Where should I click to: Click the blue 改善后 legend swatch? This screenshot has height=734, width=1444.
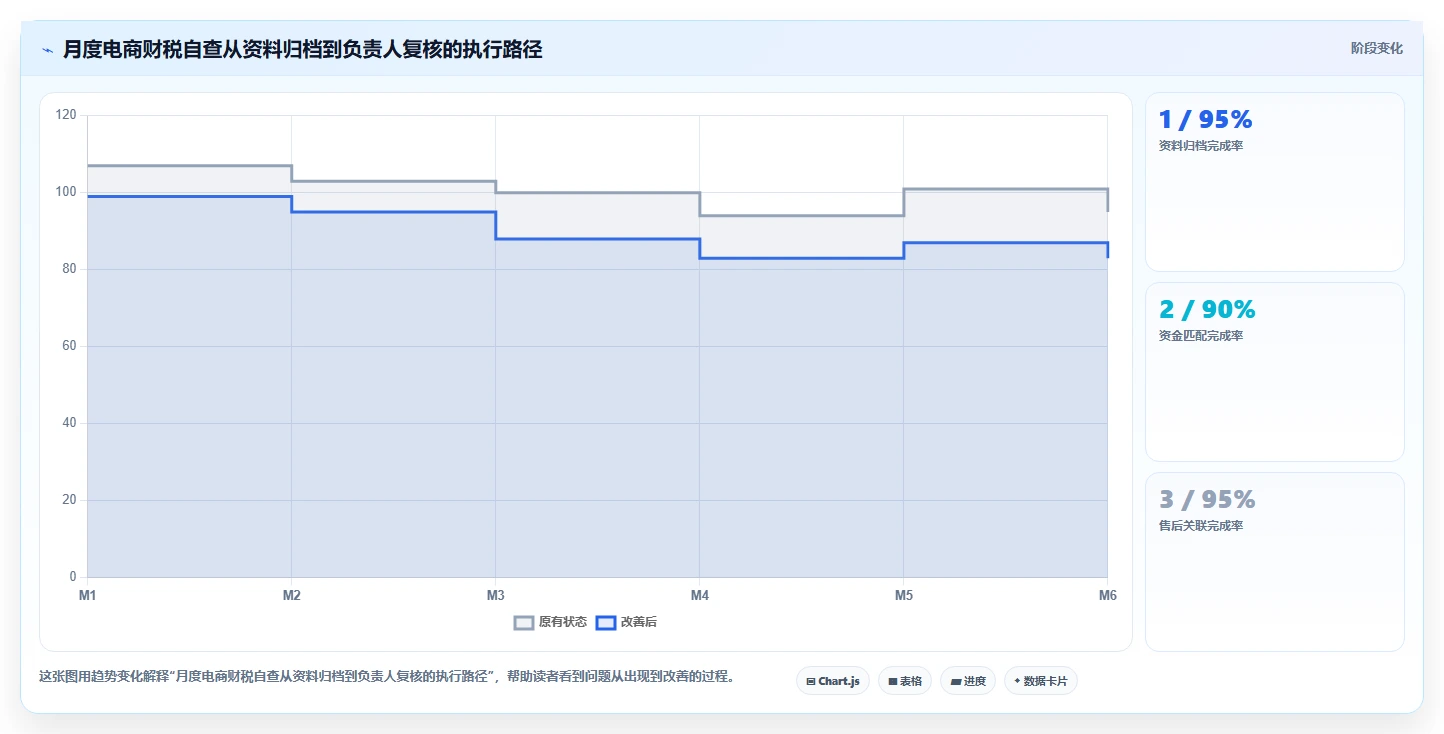tap(606, 622)
